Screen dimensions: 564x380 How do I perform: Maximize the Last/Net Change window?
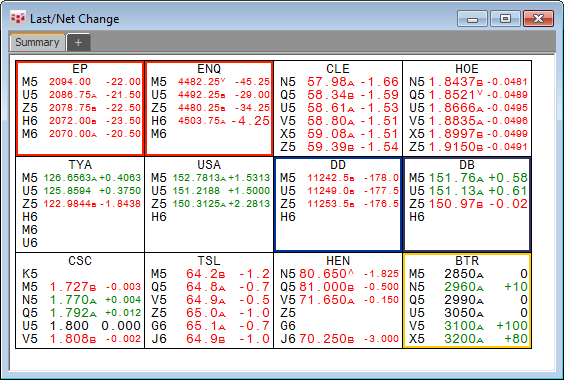[x=505, y=19]
